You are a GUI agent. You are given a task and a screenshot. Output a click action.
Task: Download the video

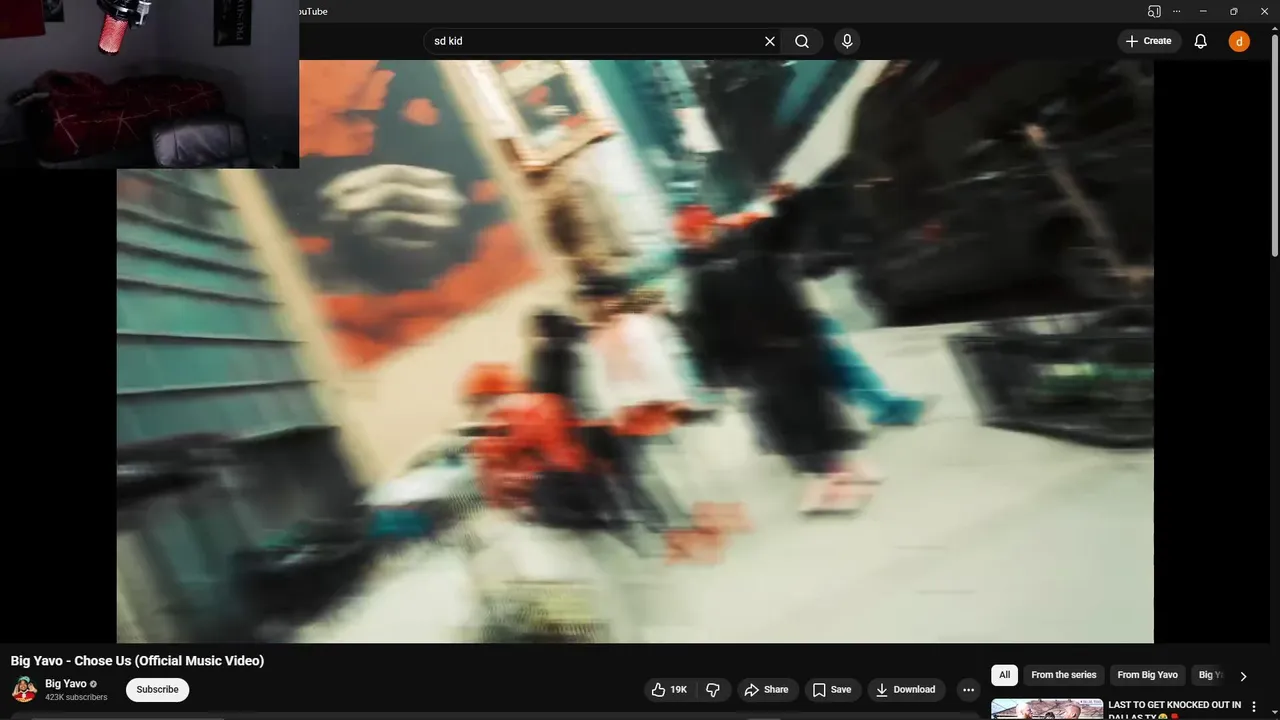906,689
